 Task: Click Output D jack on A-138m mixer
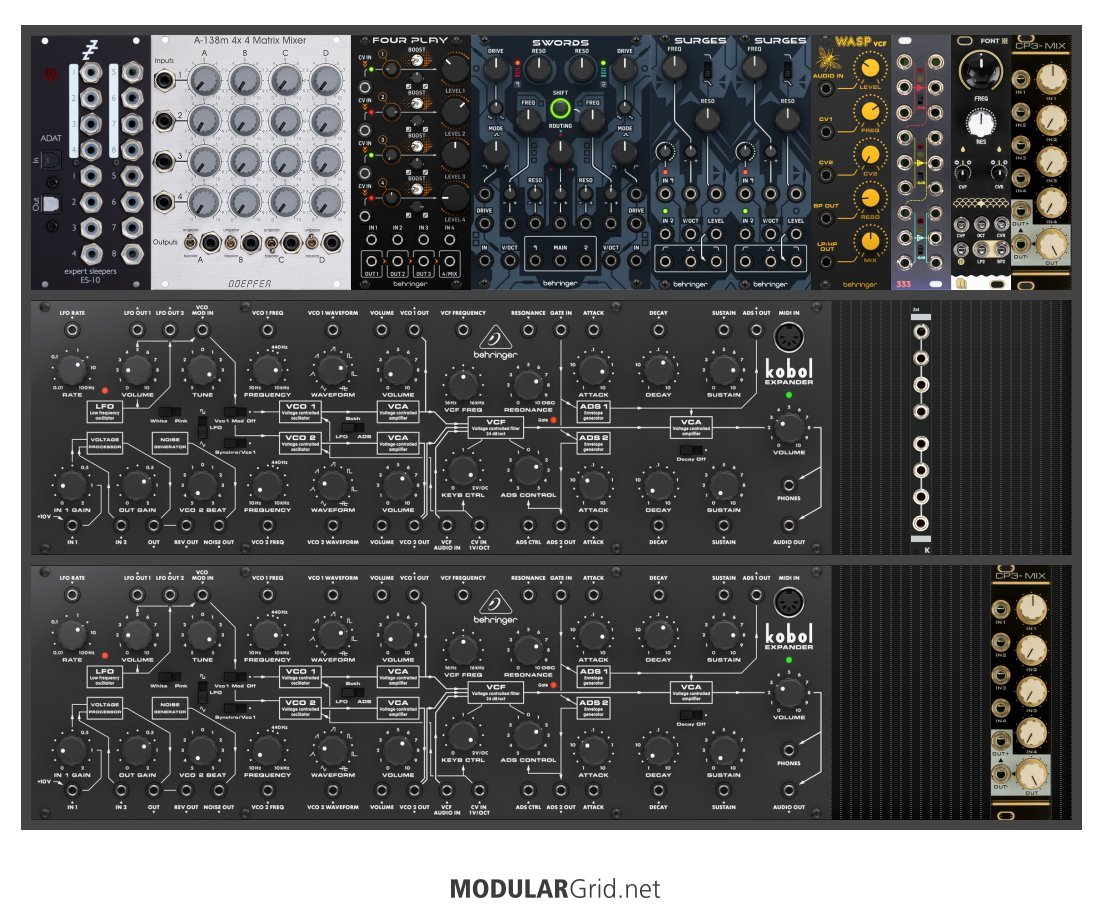pyautogui.click(x=331, y=243)
